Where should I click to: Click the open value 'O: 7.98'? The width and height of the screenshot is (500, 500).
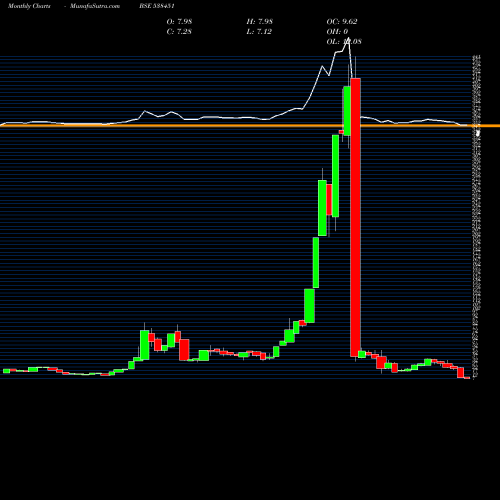179,21
